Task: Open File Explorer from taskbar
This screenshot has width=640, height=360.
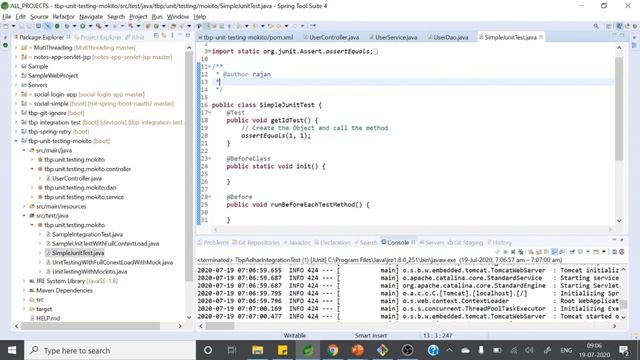Action: pos(257,350)
